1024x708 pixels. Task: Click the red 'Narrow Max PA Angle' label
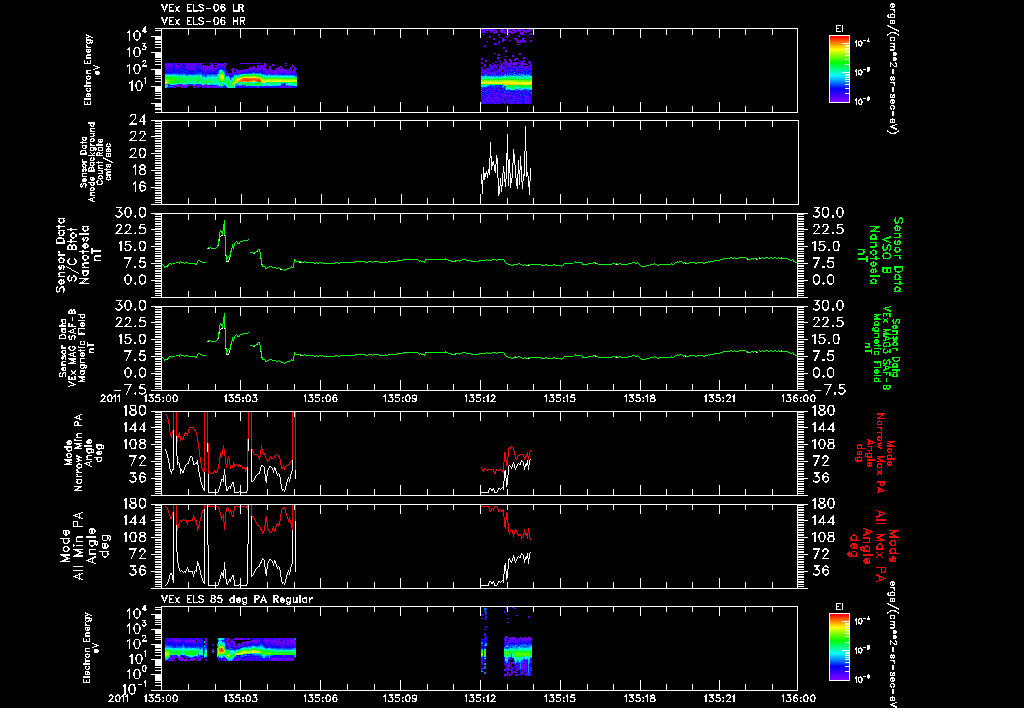(874, 452)
